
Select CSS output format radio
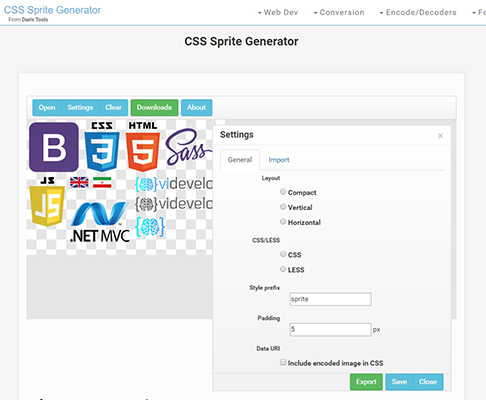tap(283, 254)
